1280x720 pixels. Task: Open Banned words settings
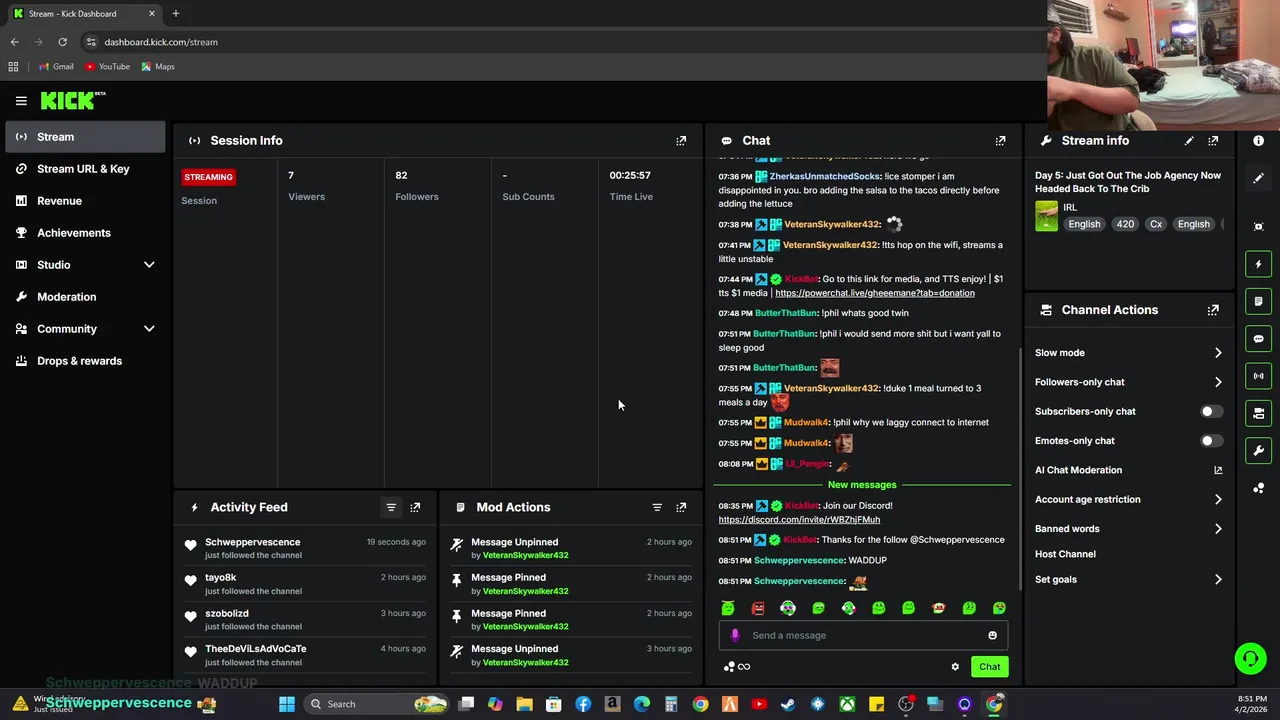pos(1128,529)
